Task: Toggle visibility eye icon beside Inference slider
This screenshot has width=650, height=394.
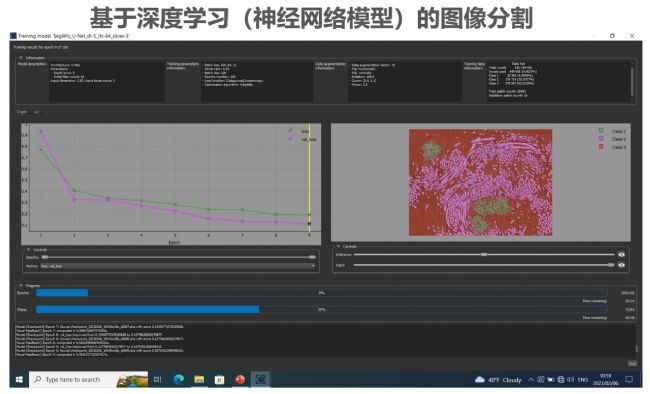Action: pyautogui.click(x=621, y=255)
